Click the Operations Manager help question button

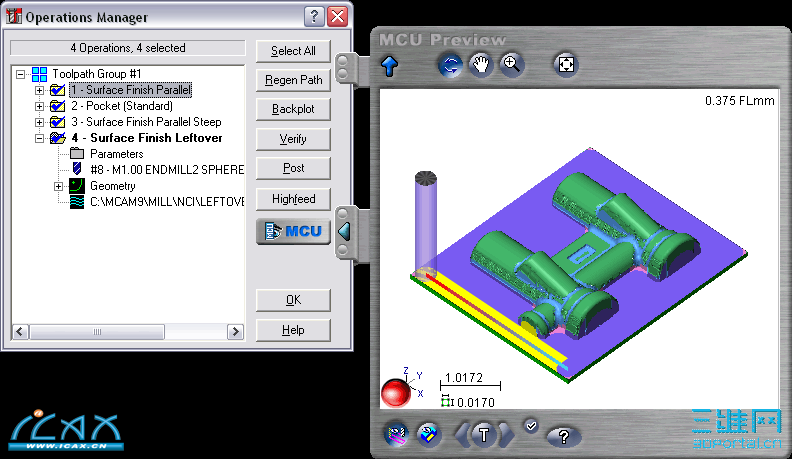(x=314, y=17)
